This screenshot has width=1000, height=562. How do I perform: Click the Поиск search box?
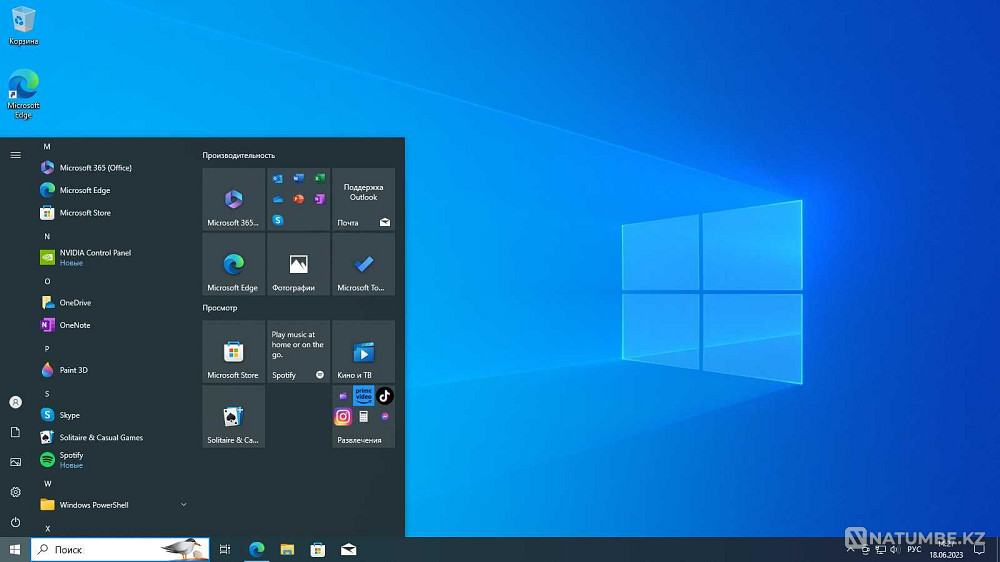(x=120, y=549)
